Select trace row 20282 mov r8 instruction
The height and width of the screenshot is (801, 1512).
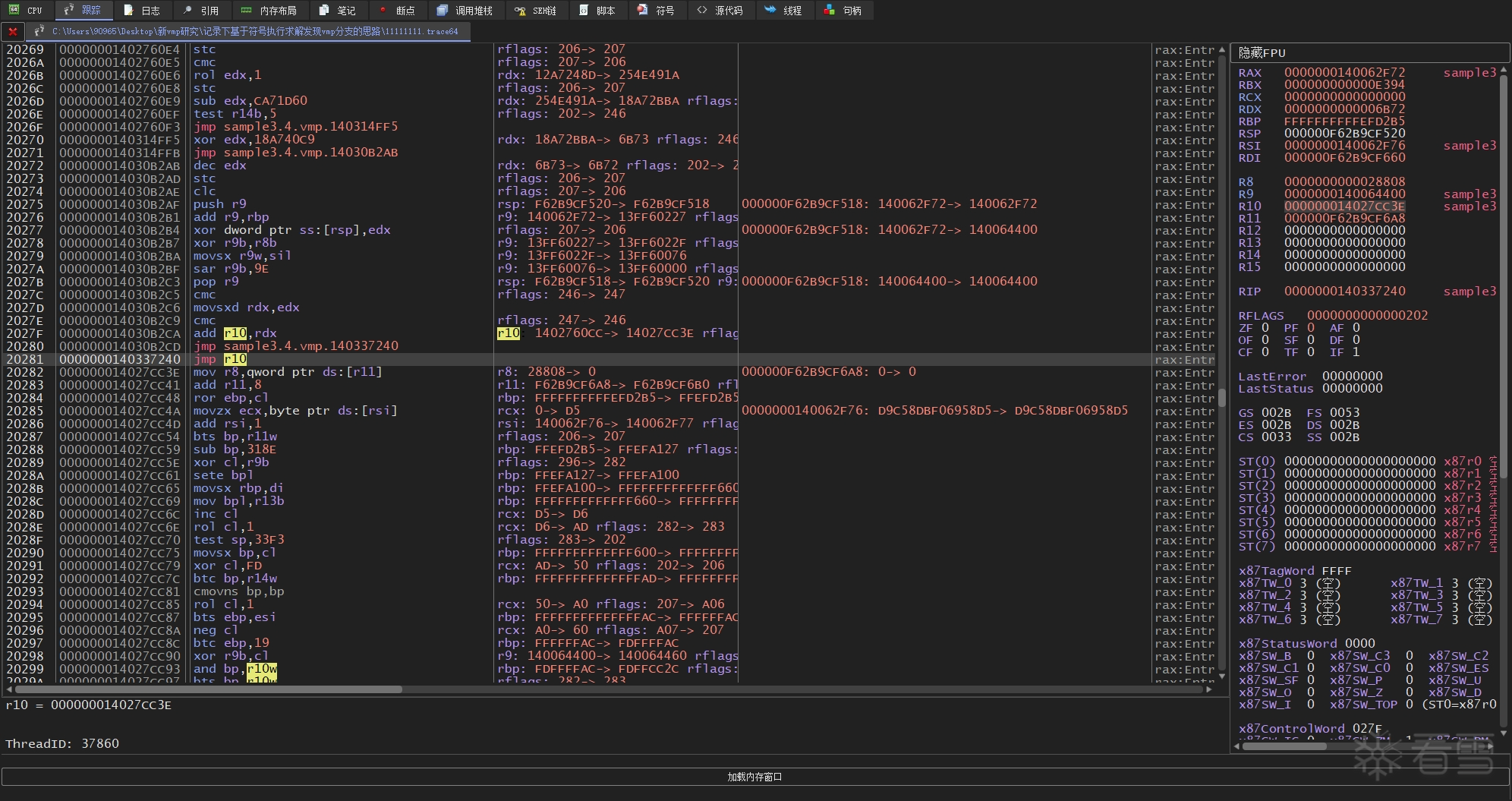coord(287,372)
